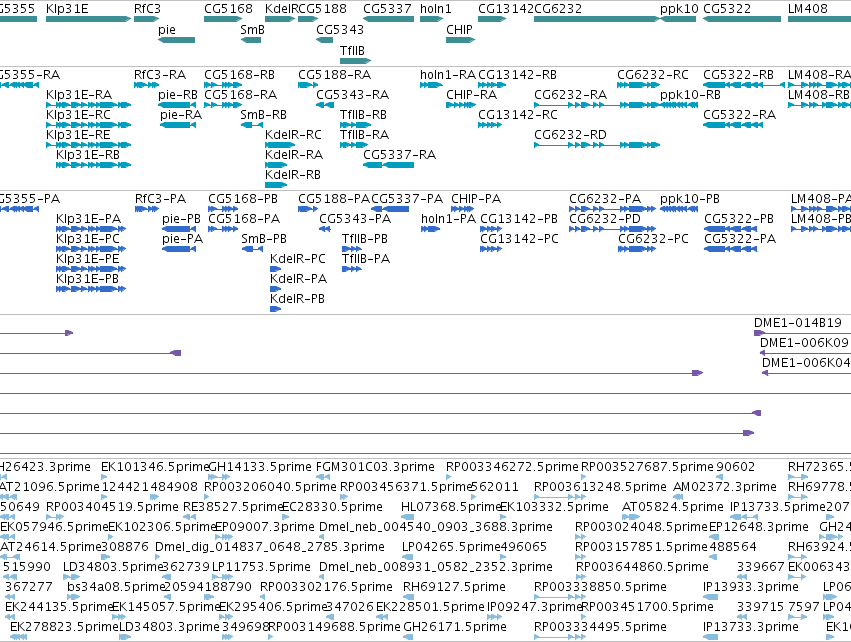The width and height of the screenshot is (851, 642).
Task: Click the RfC3 gene label
Action: [x=147, y=9]
